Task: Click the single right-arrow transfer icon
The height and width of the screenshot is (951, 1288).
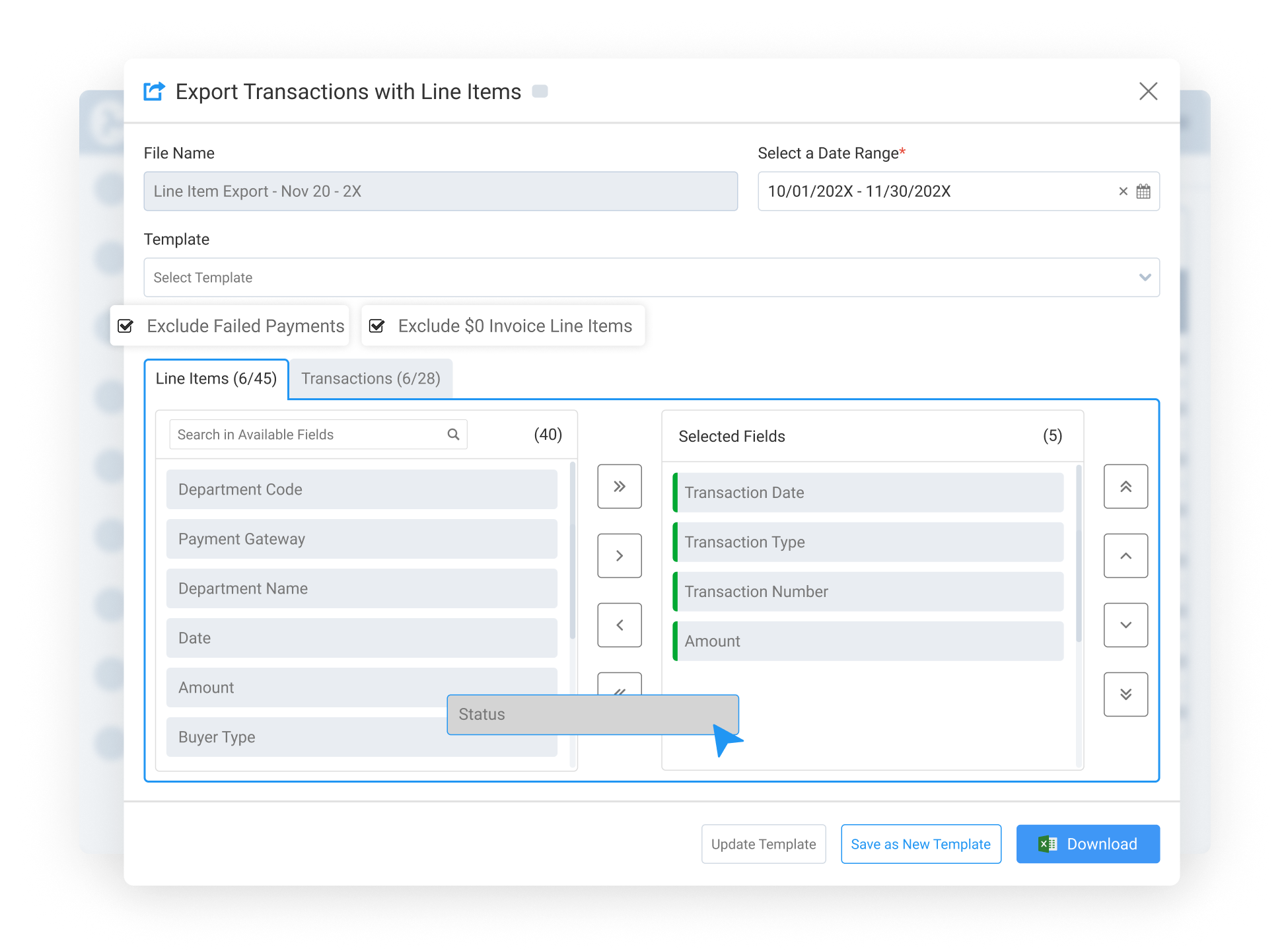Action: [x=619, y=555]
